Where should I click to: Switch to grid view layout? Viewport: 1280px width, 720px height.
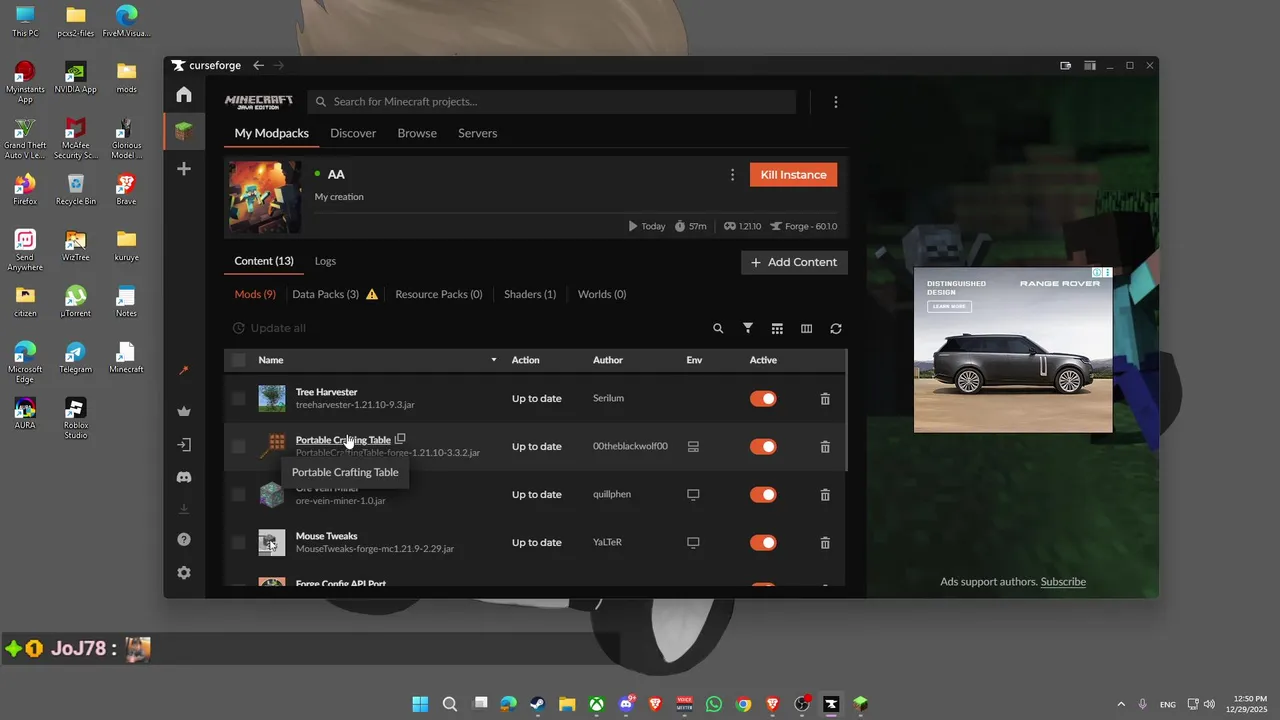coord(777,328)
